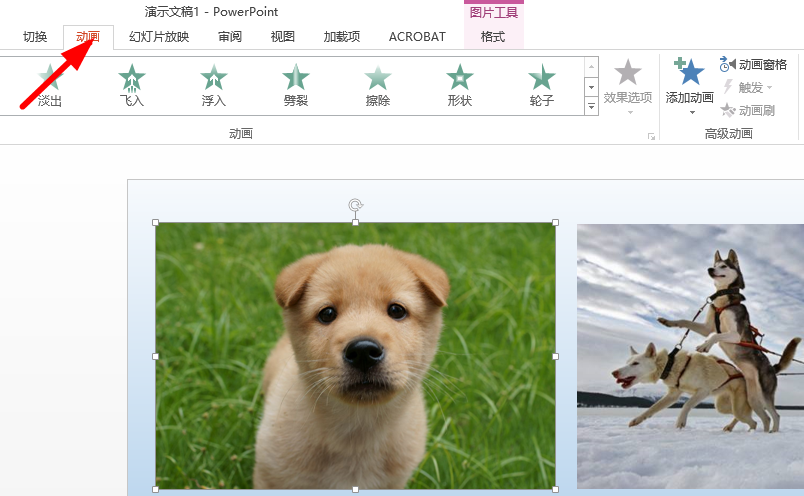
Task: Select the 动画 animations tab
Action: click(x=88, y=37)
